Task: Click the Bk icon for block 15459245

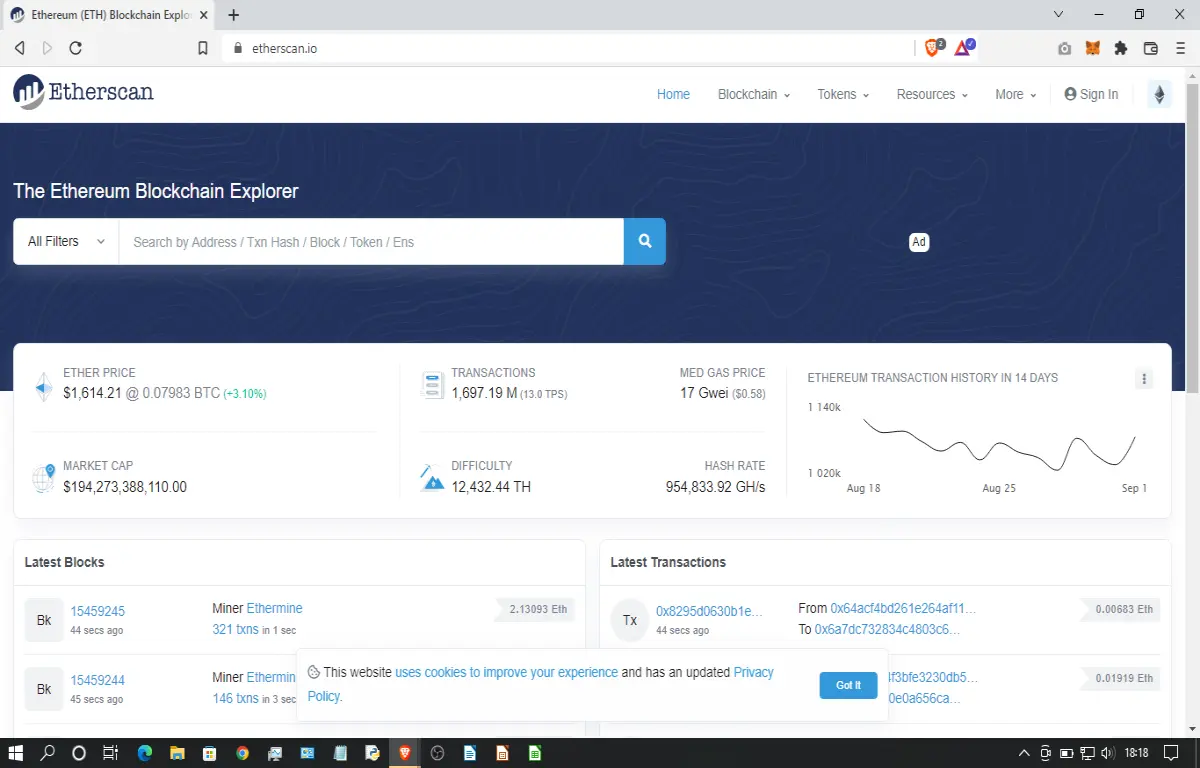Action: coord(44,620)
